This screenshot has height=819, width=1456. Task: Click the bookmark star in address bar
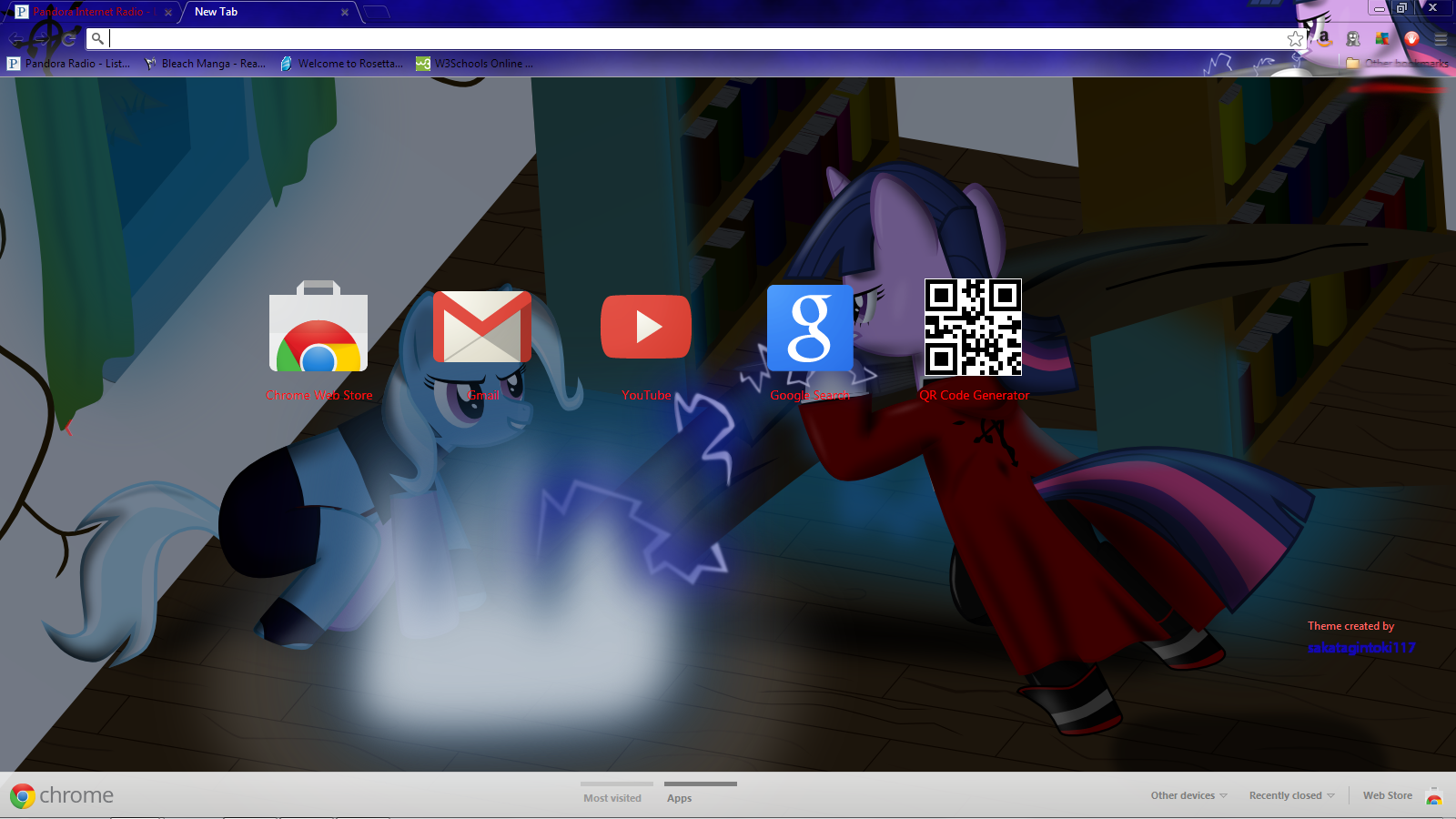point(1295,38)
